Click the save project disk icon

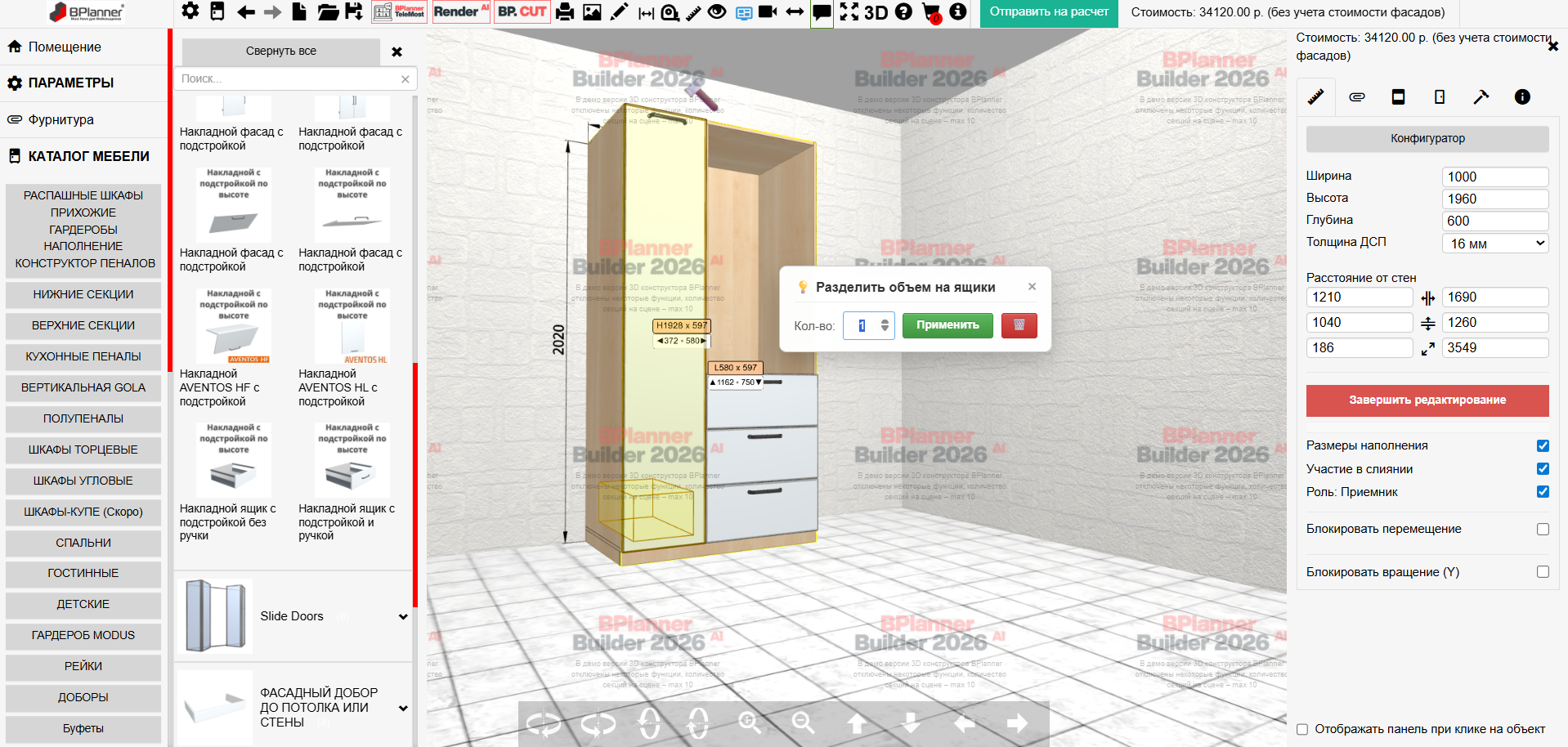coord(354,11)
